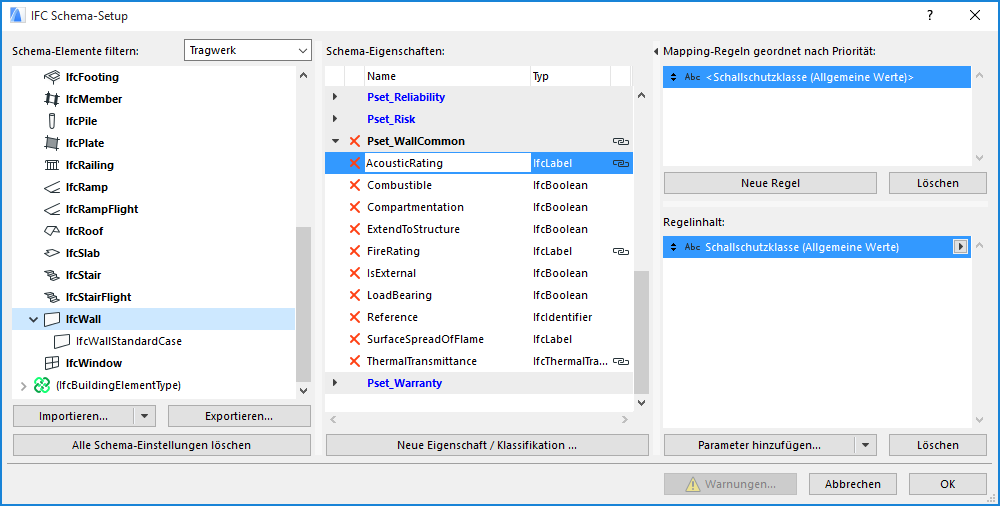Click the IfcStair element icon
This screenshot has width=1000, height=506.
pos(53,275)
